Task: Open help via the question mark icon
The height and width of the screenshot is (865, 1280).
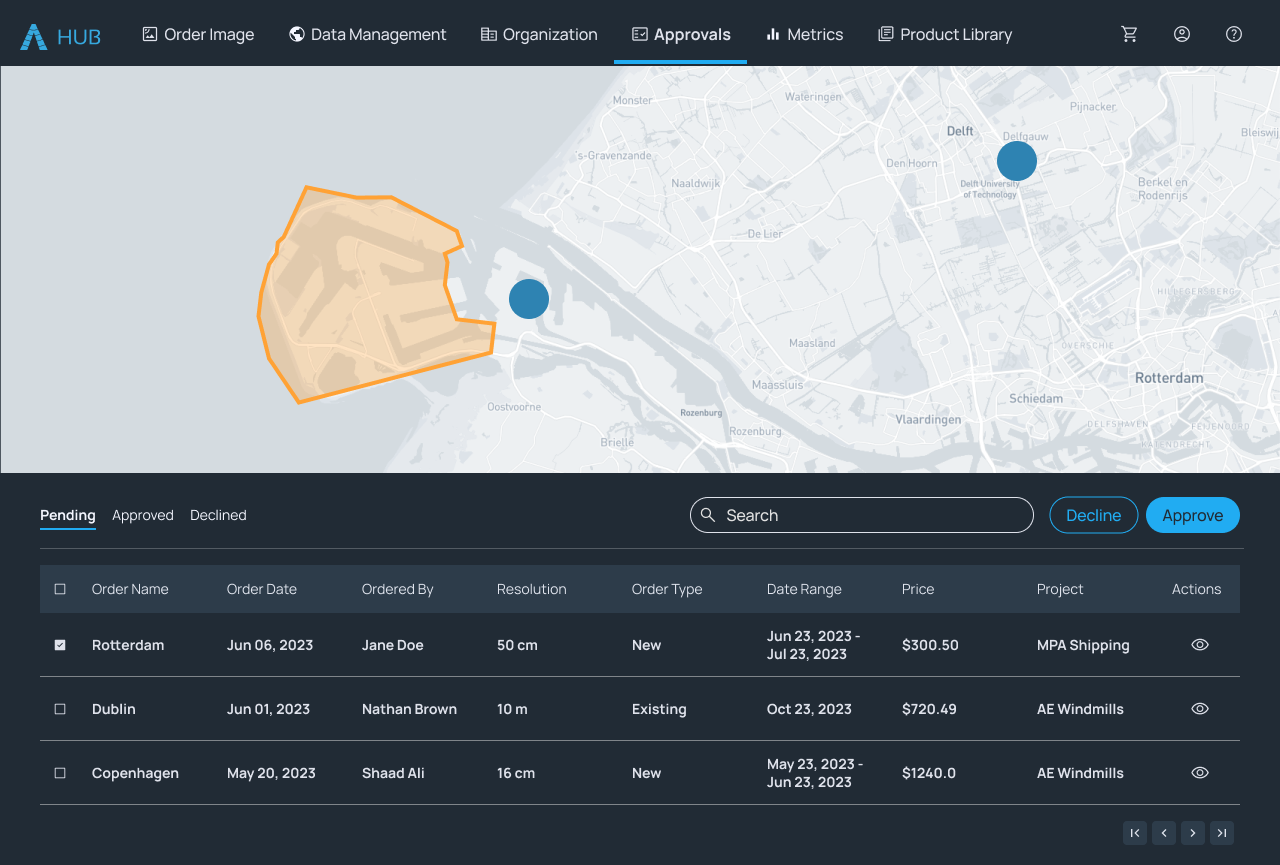Action: (1233, 33)
